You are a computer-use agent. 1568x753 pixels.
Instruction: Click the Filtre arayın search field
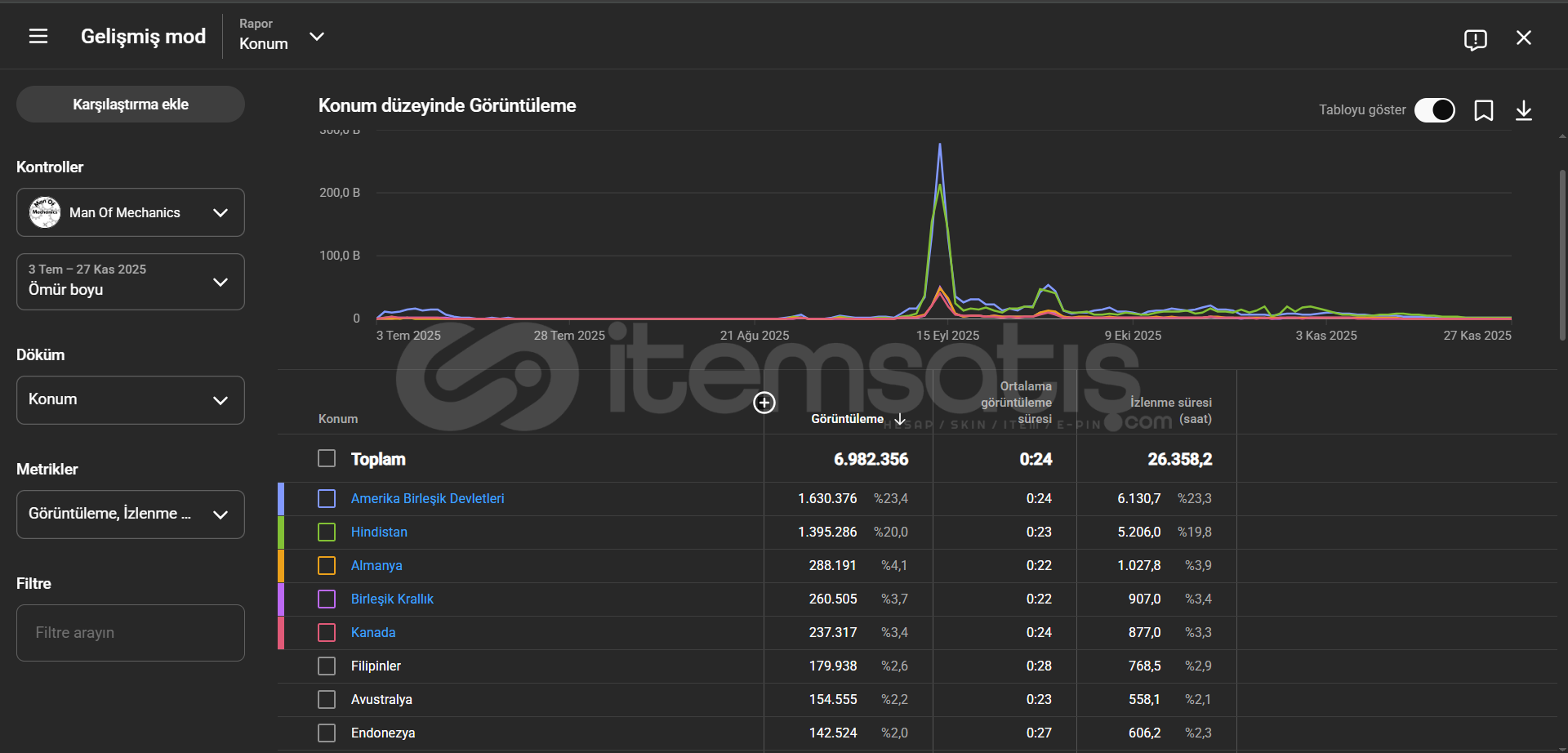131,633
